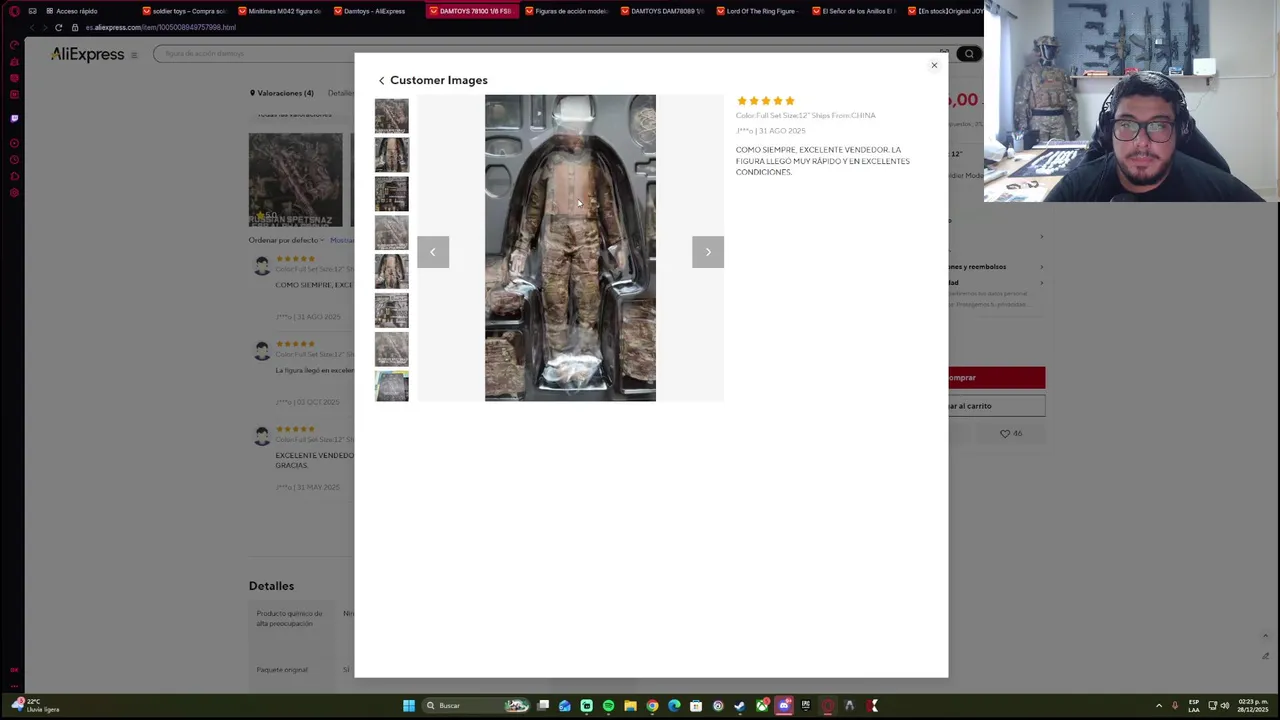Select the second customer image thumbnail
This screenshot has width=1280, height=720.
391,155
